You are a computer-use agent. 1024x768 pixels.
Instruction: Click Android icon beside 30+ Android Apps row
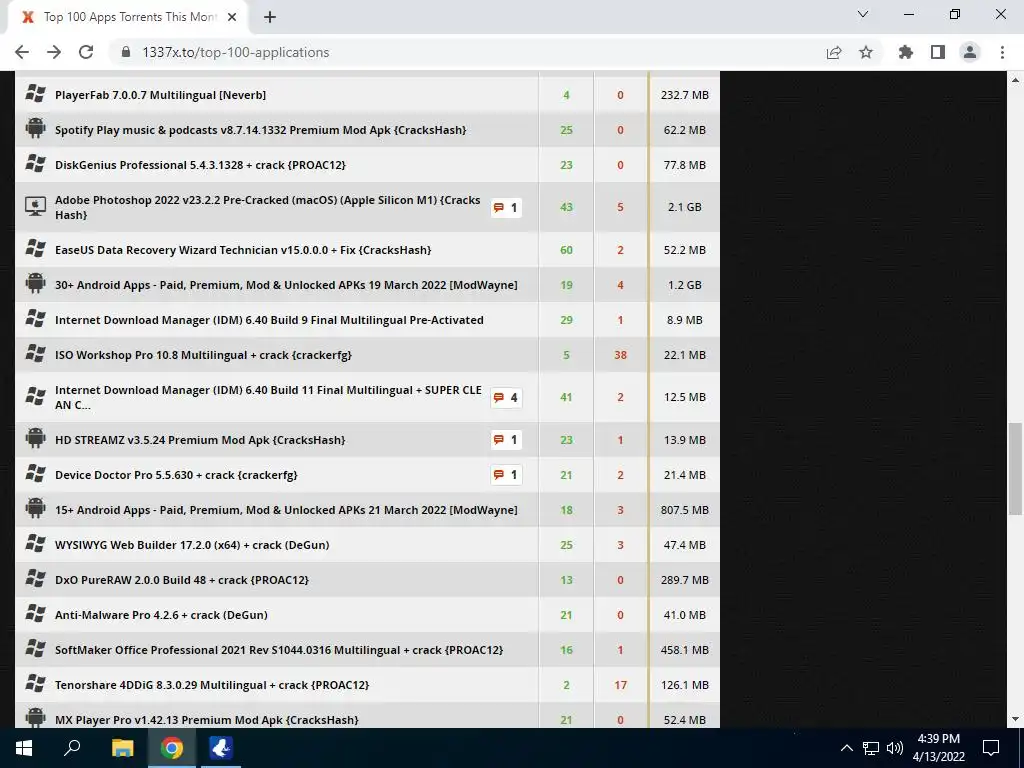point(35,283)
